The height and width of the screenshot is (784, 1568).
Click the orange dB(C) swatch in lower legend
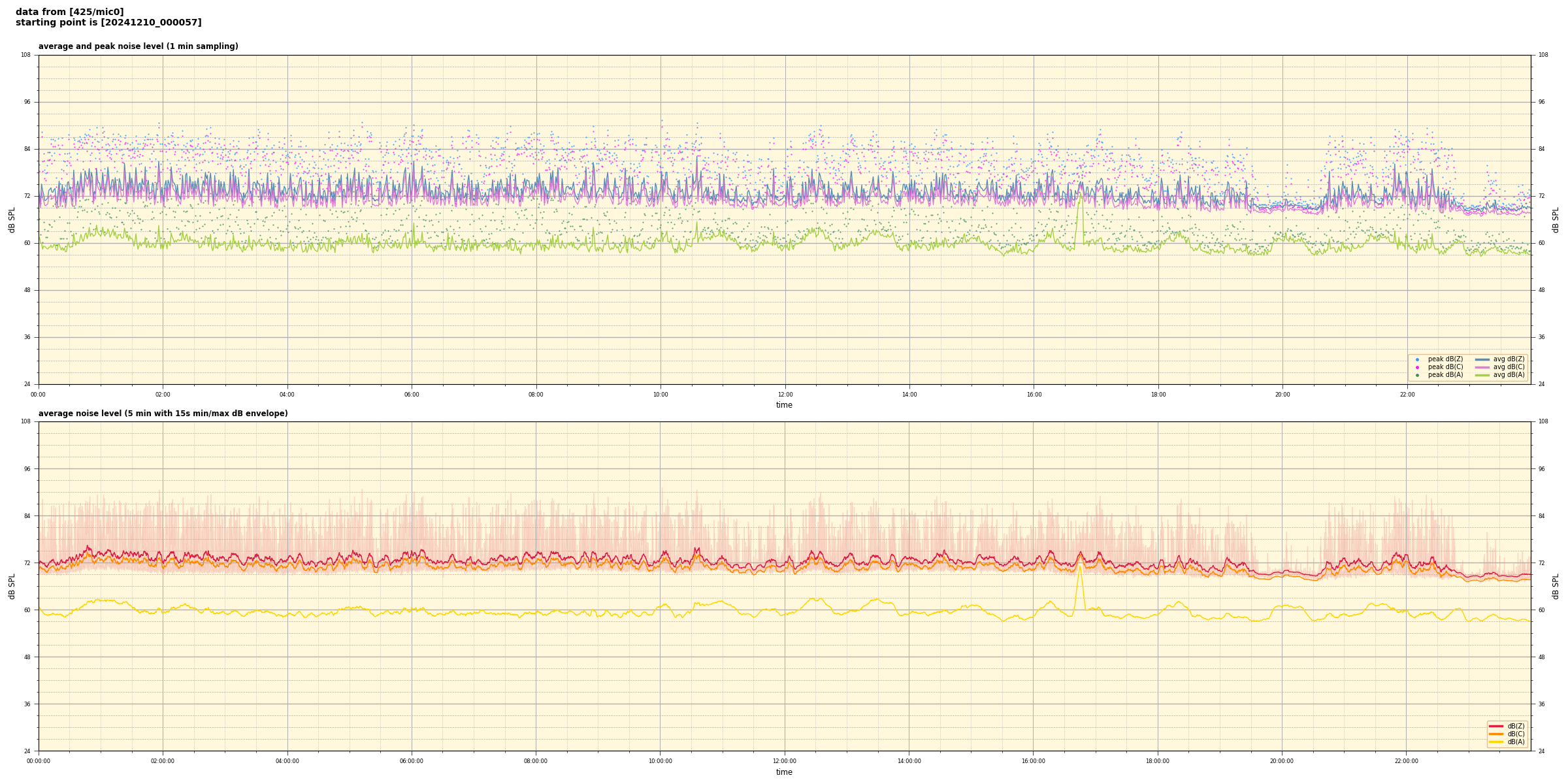[1495, 734]
